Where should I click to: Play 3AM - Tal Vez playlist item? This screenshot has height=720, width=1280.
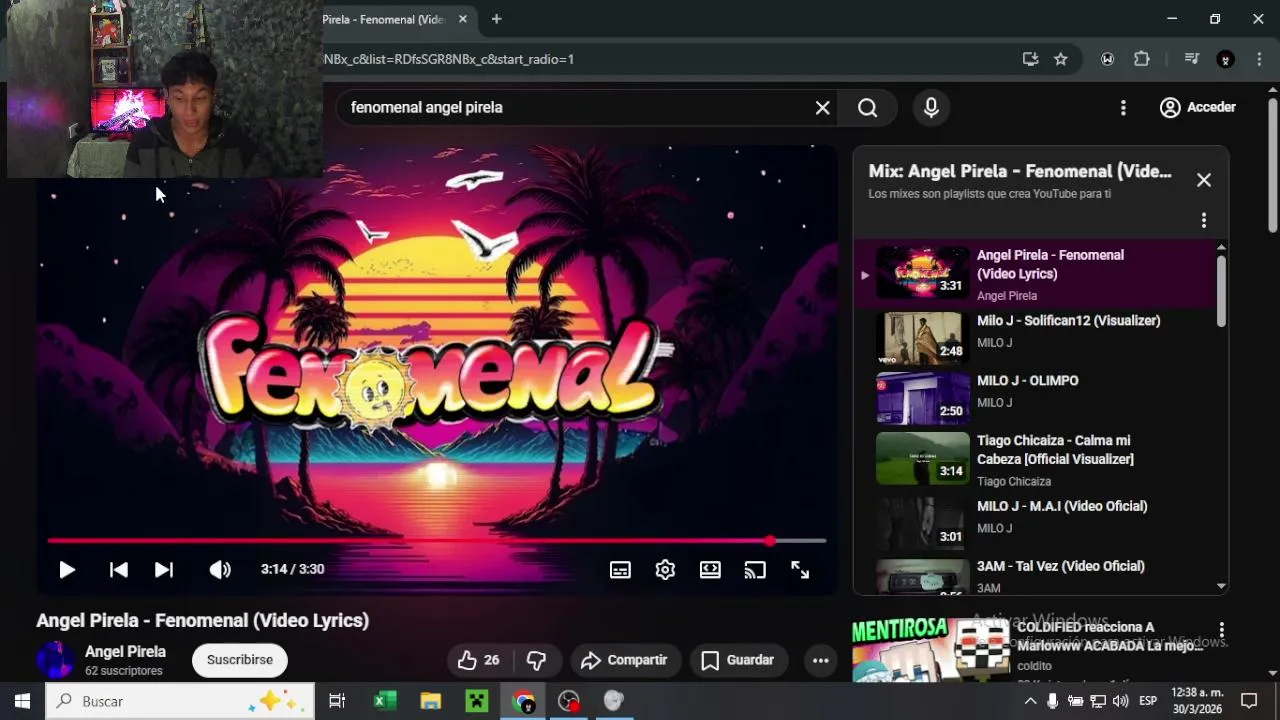tap(1040, 576)
